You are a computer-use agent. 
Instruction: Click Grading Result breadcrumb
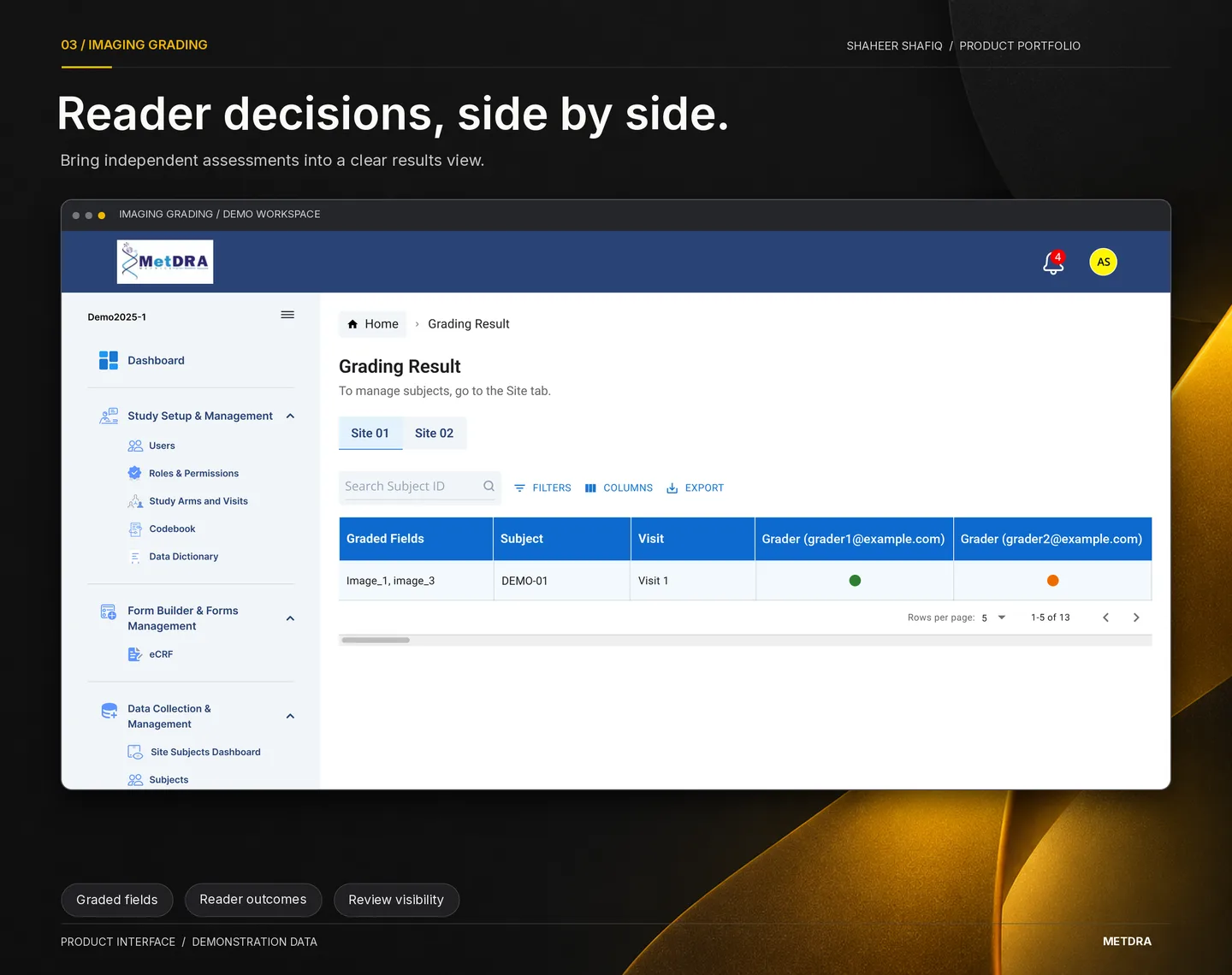pos(469,324)
